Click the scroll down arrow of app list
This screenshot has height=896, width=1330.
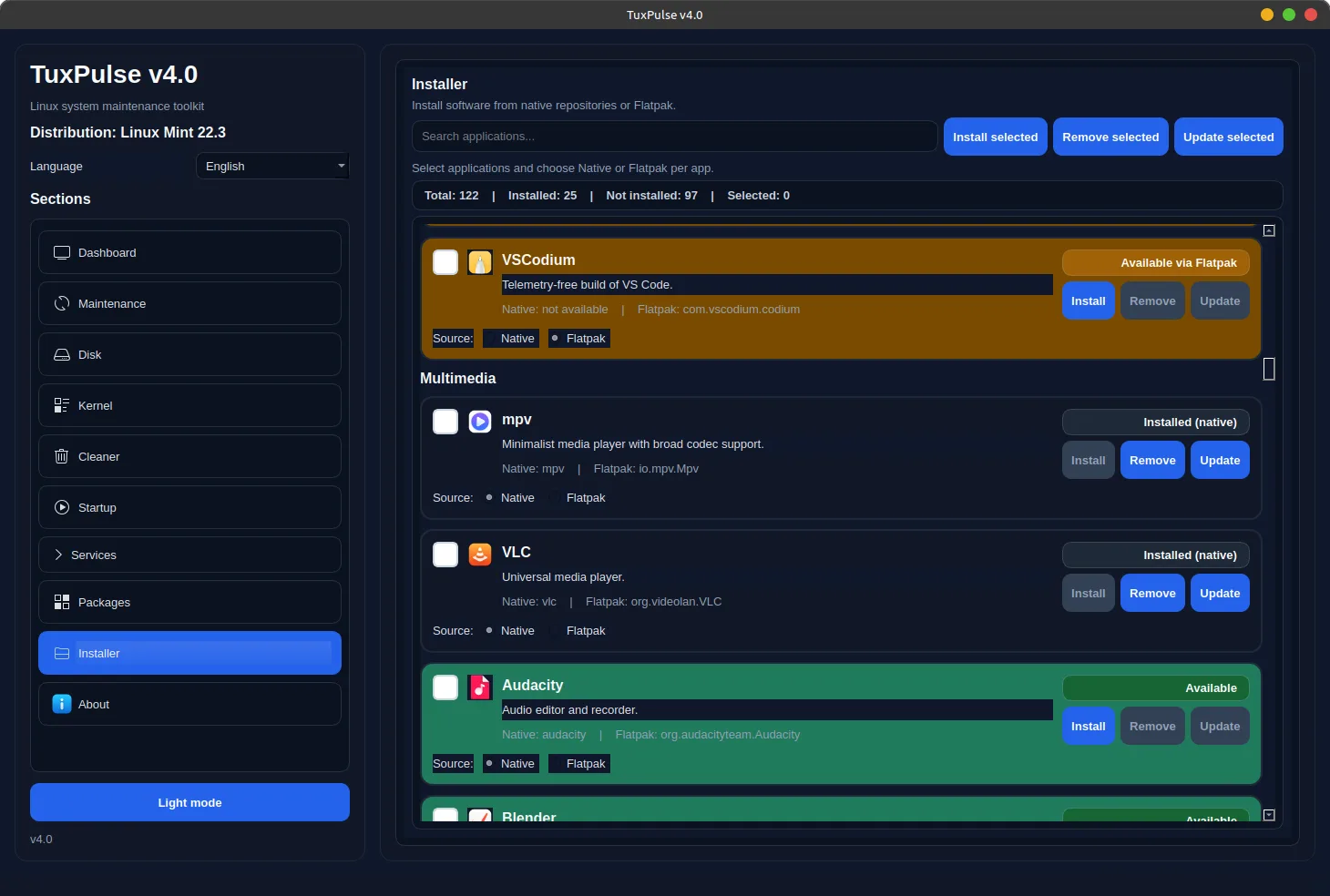tap(1269, 815)
